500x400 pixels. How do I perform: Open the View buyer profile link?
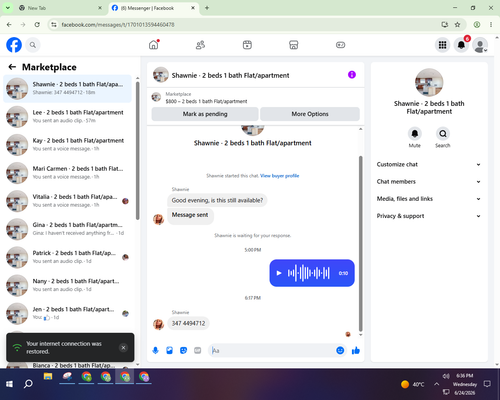coord(280,176)
